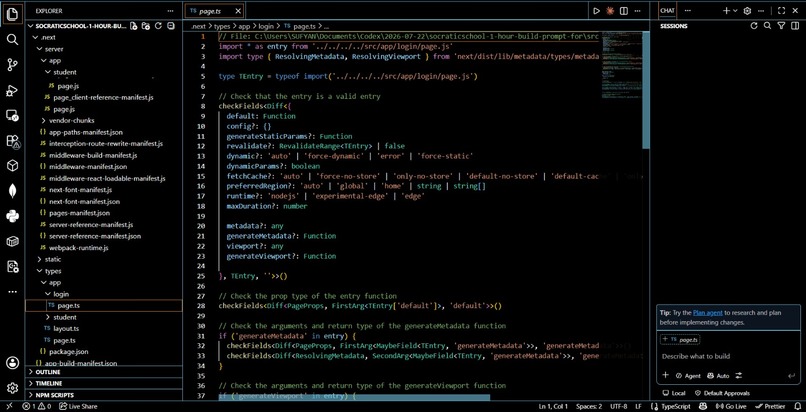The width and height of the screenshot is (806, 412).
Task: Open the Accounts menu icon
Action: pyautogui.click(x=12, y=363)
